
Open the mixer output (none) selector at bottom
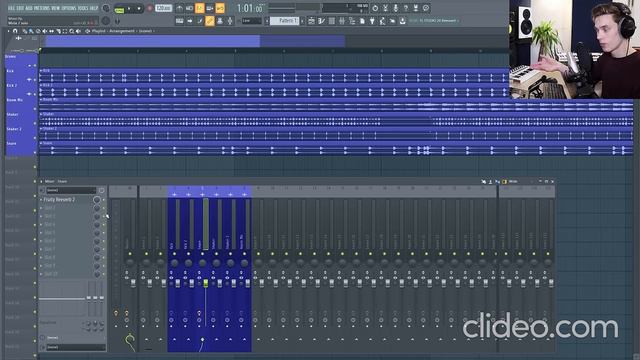[x=76, y=347]
